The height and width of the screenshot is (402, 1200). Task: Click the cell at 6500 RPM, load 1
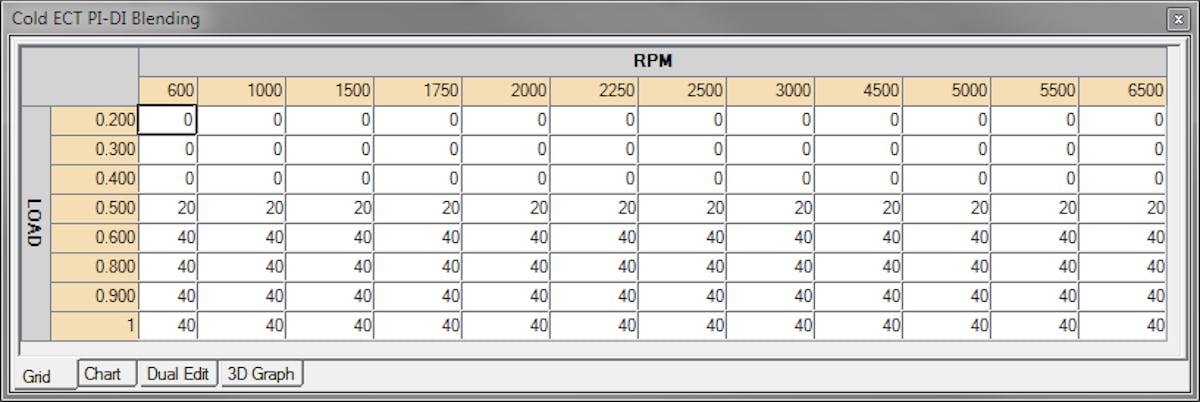point(1123,326)
